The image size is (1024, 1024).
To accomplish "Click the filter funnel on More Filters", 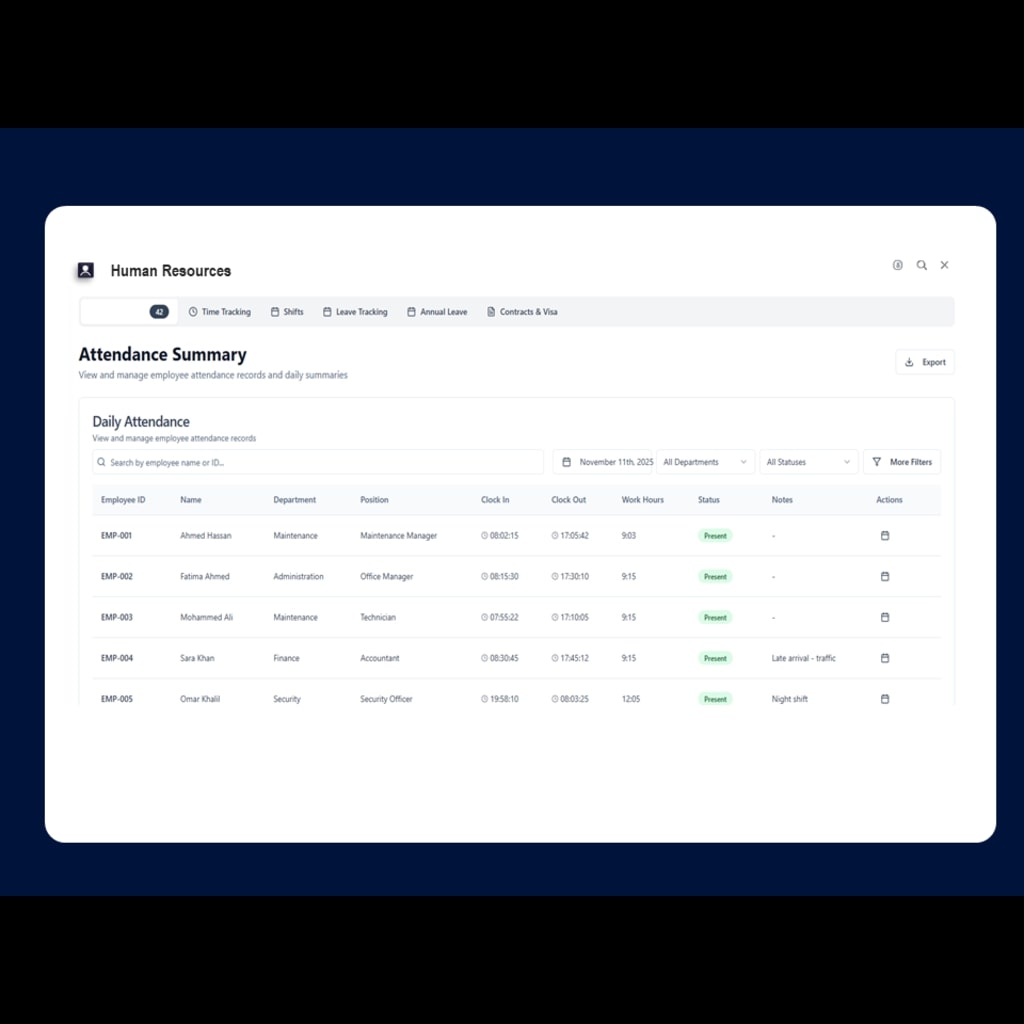I will pos(878,461).
